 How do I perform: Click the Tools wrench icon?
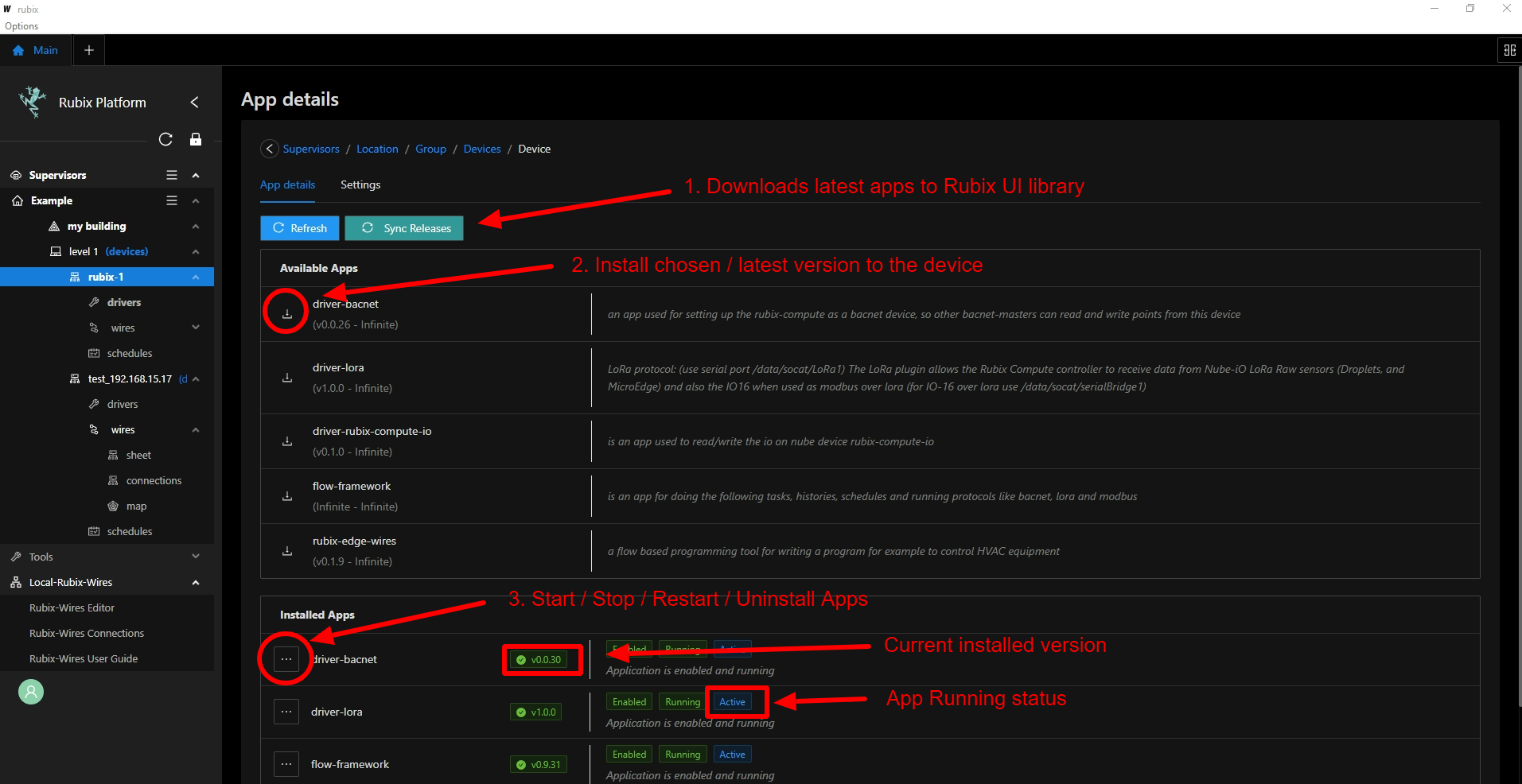pyautogui.click(x=16, y=557)
